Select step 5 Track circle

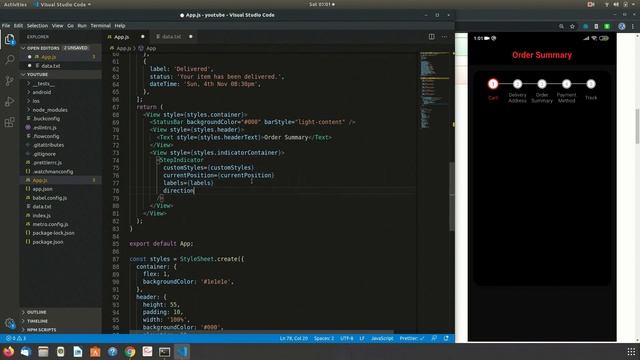tap(591, 84)
